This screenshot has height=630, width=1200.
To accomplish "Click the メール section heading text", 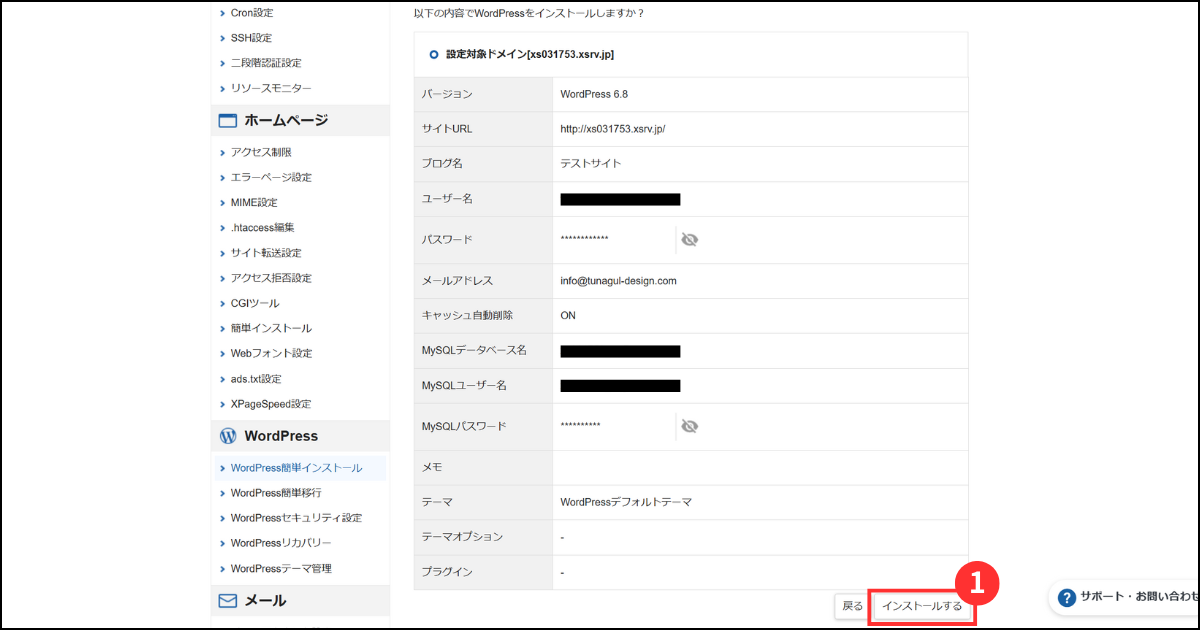I will [x=265, y=601].
